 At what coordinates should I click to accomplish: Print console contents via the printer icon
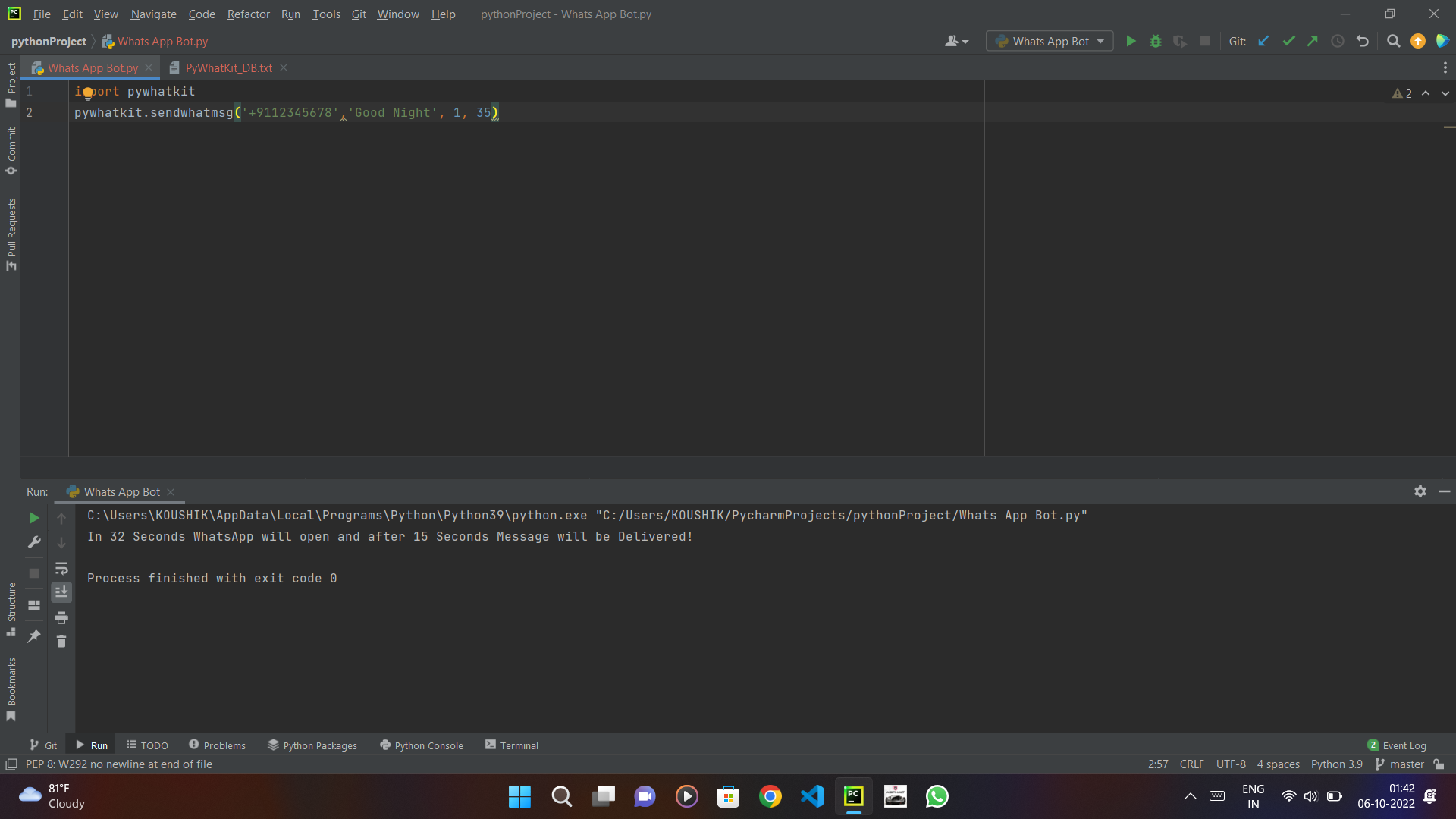[61, 618]
